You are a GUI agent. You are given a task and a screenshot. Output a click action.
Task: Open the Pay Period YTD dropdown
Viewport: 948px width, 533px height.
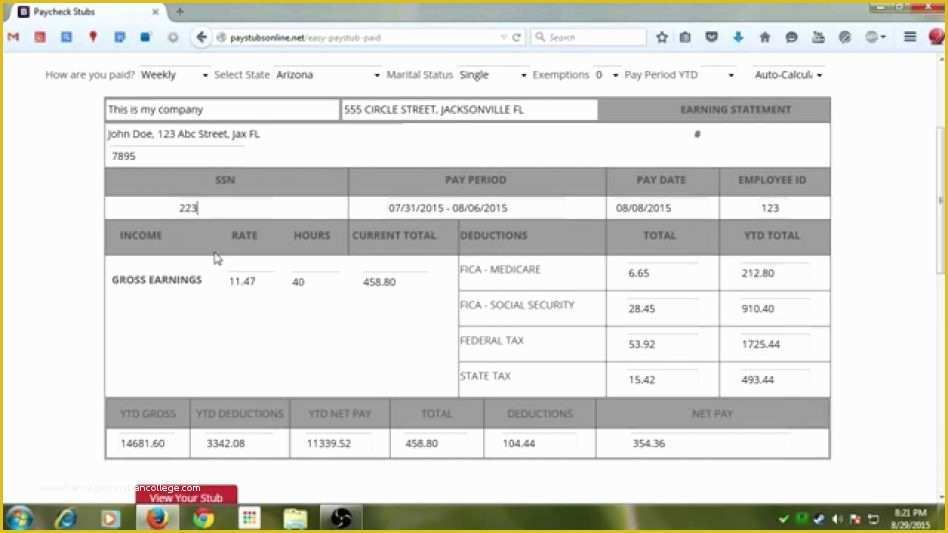click(x=718, y=75)
